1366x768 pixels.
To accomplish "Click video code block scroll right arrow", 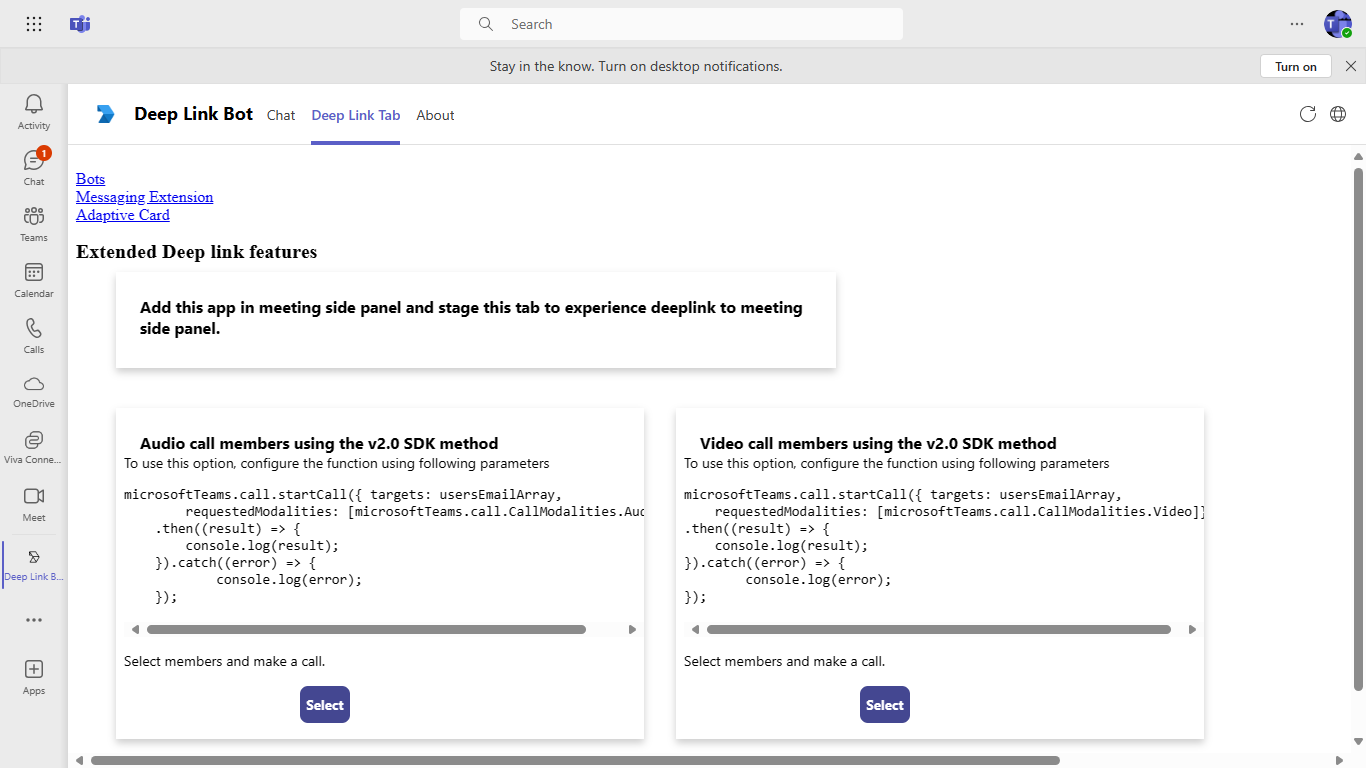I will click(1192, 630).
